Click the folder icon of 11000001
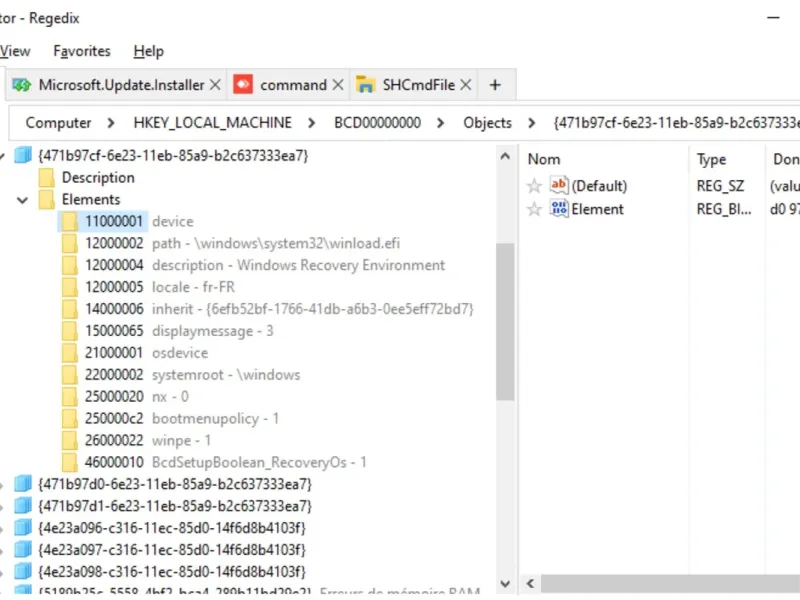 pyautogui.click(x=69, y=221)
